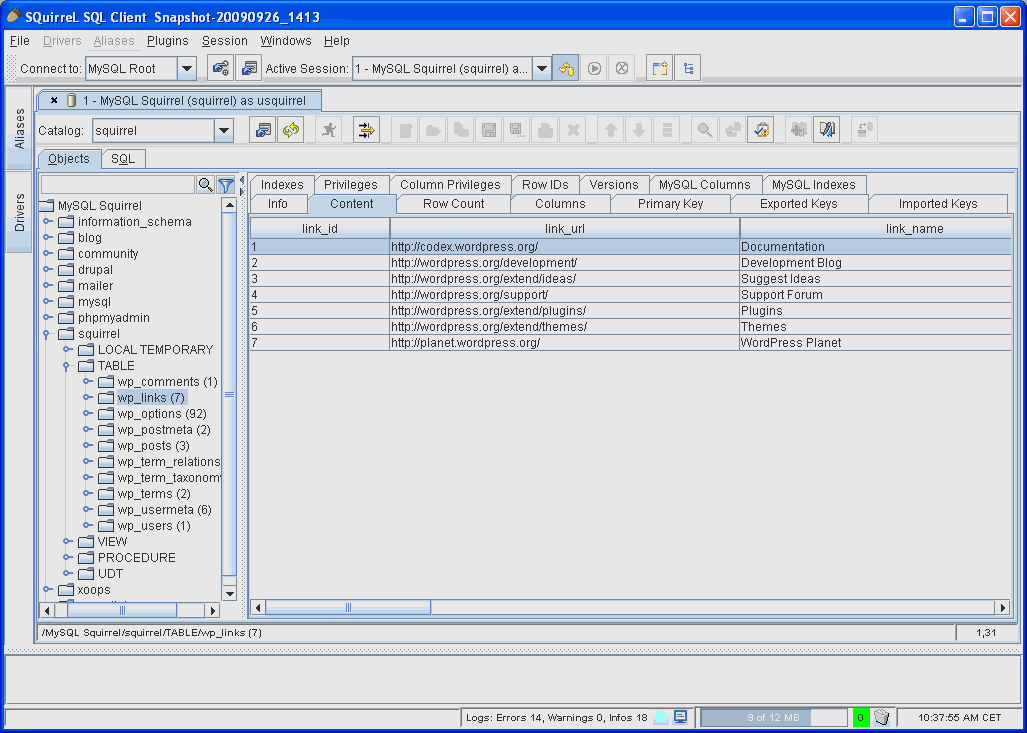Screen dimensions: 1027x733
Task: Switch to the Primary Key tab
Action: click(x=670, y=204)
